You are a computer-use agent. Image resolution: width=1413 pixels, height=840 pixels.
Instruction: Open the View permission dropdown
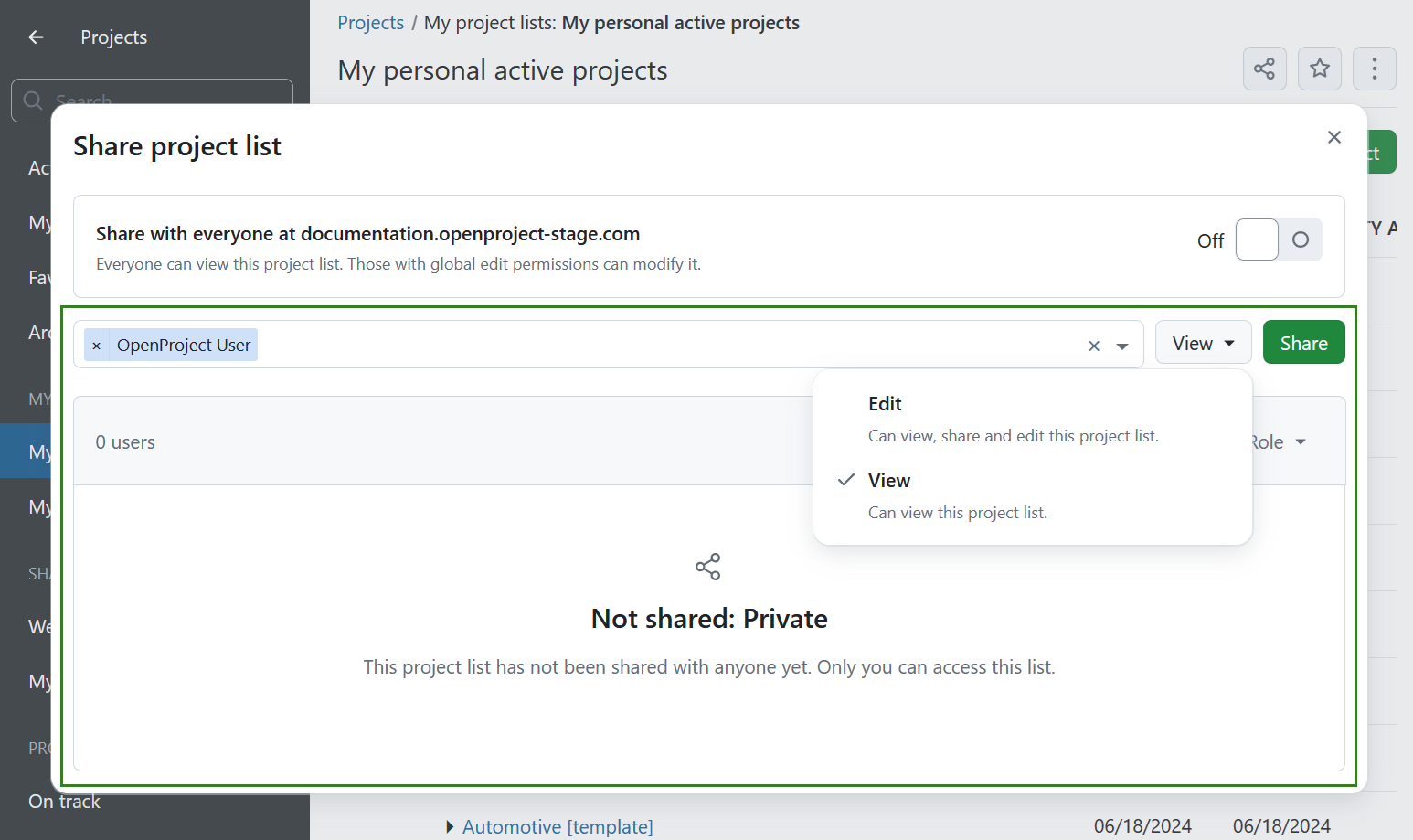pyautogui.click(x=1203, y=342)
